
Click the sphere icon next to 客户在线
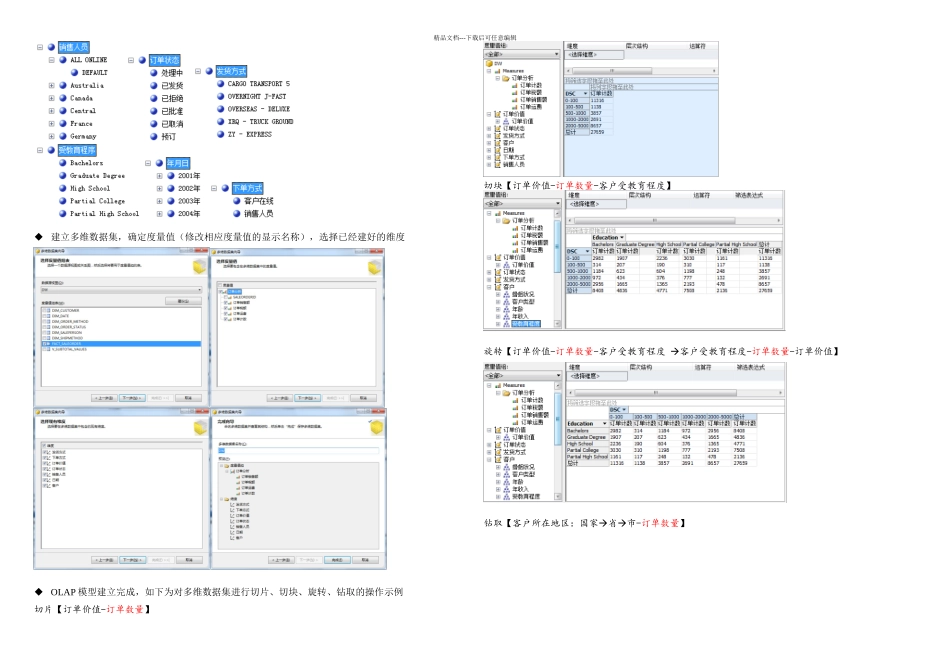(x=236, y=201)
